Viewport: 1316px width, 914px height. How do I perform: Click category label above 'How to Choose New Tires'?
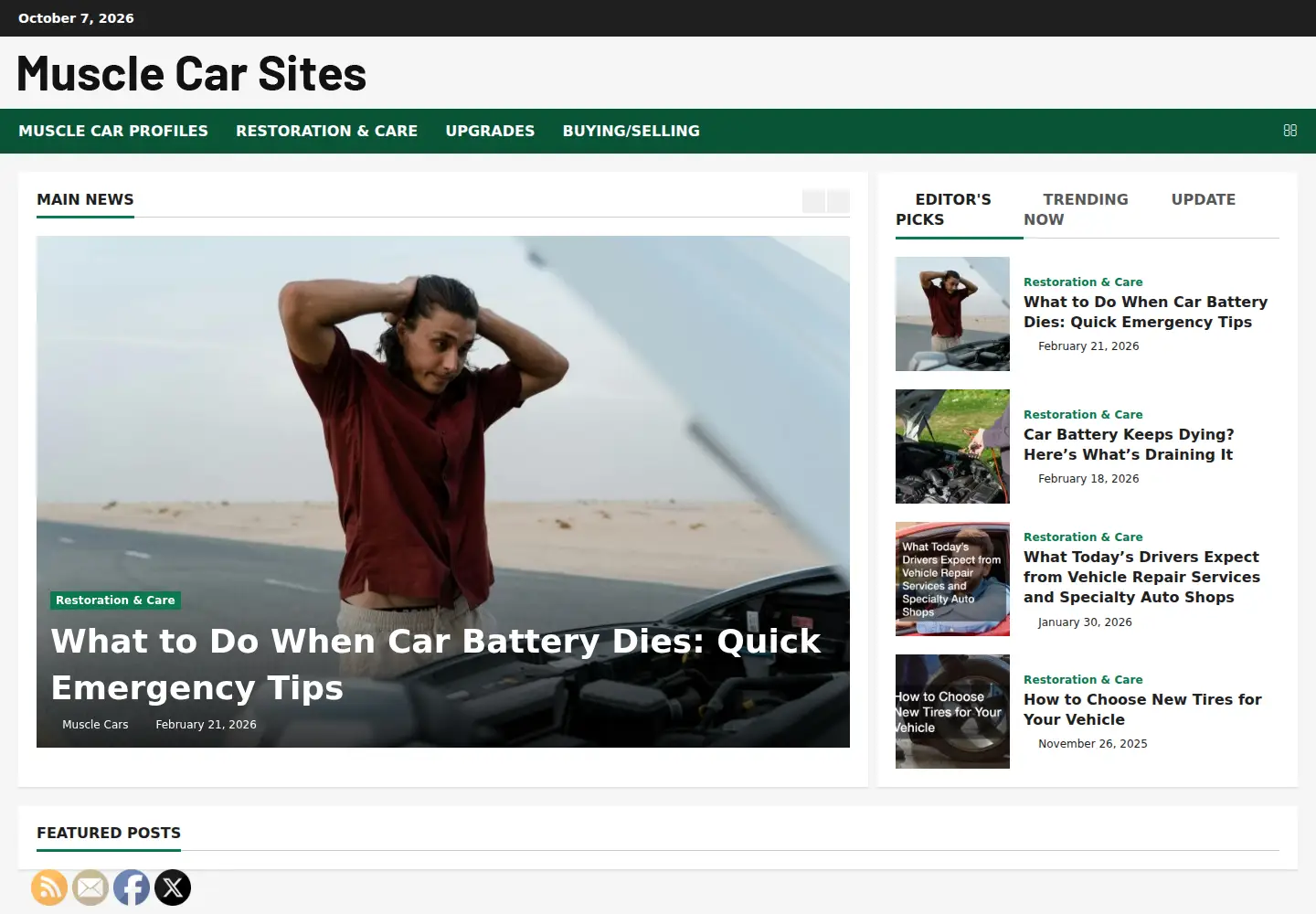click(1083, 680)
